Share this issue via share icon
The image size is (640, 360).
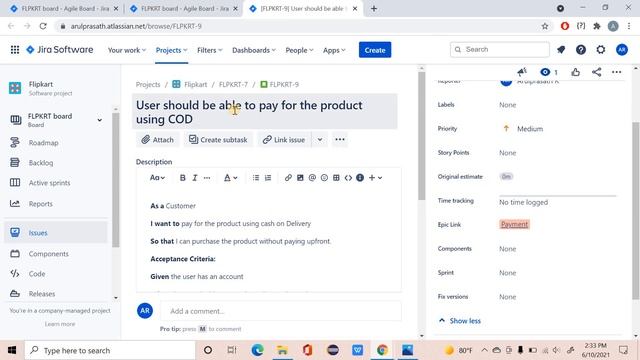click(596, 72)
